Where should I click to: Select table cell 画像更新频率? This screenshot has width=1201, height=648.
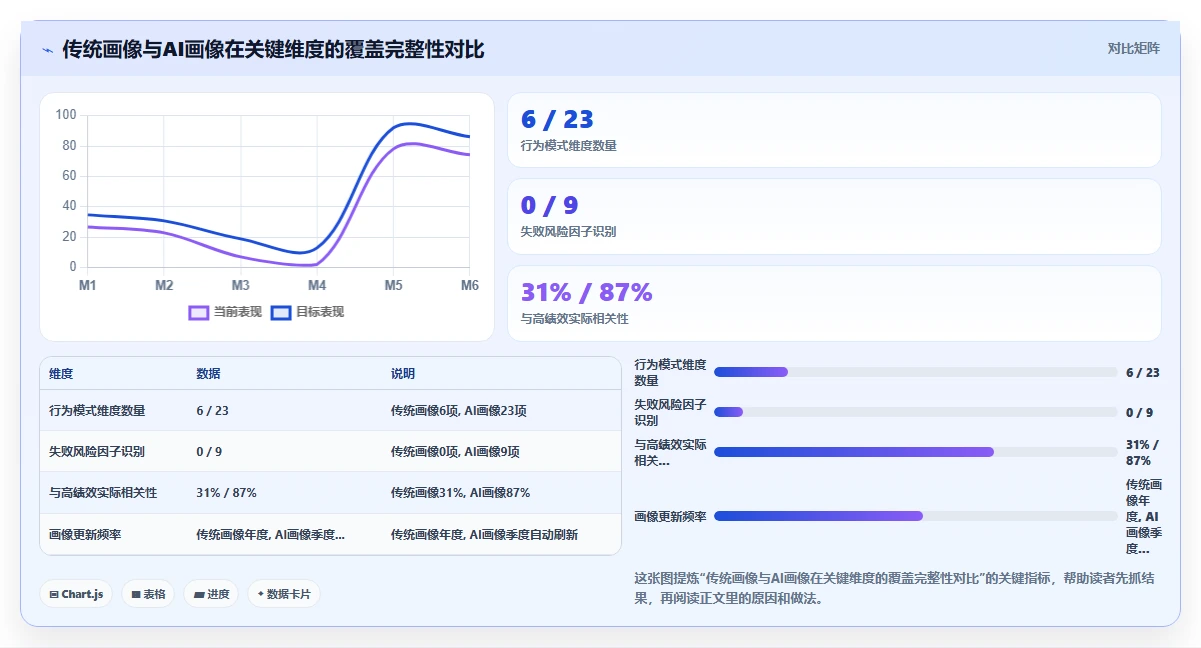click(x=85, y=535)
